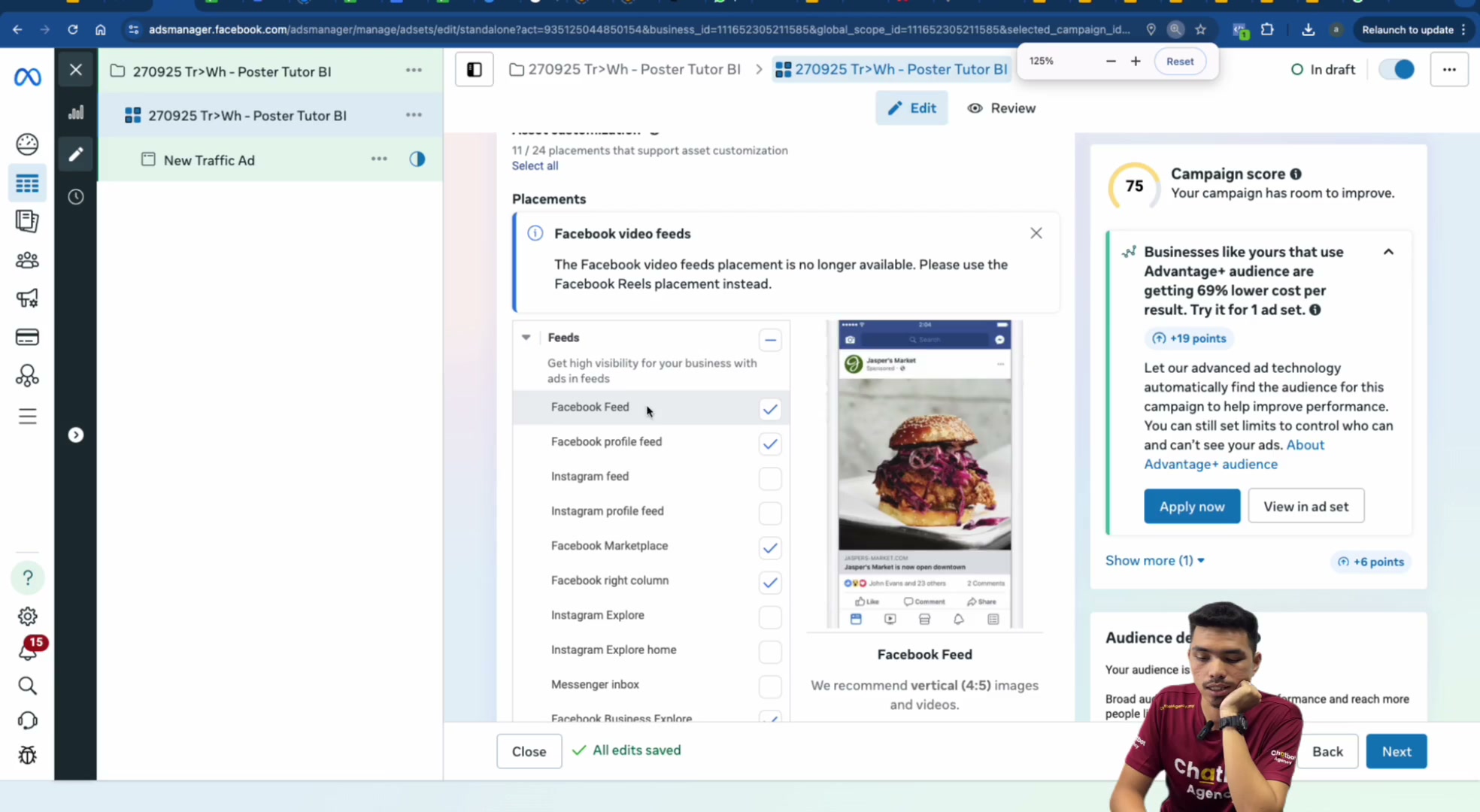
Task: Open Billing card icon in sidebar
Action: point(27,337)
